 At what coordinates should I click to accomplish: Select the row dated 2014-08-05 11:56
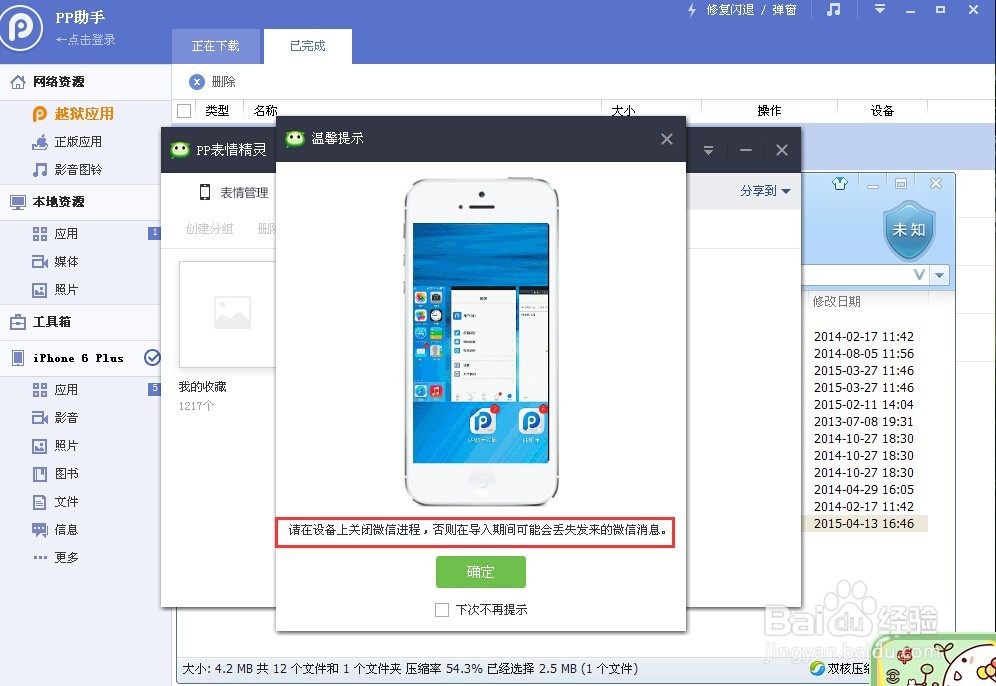pos(864,354)
